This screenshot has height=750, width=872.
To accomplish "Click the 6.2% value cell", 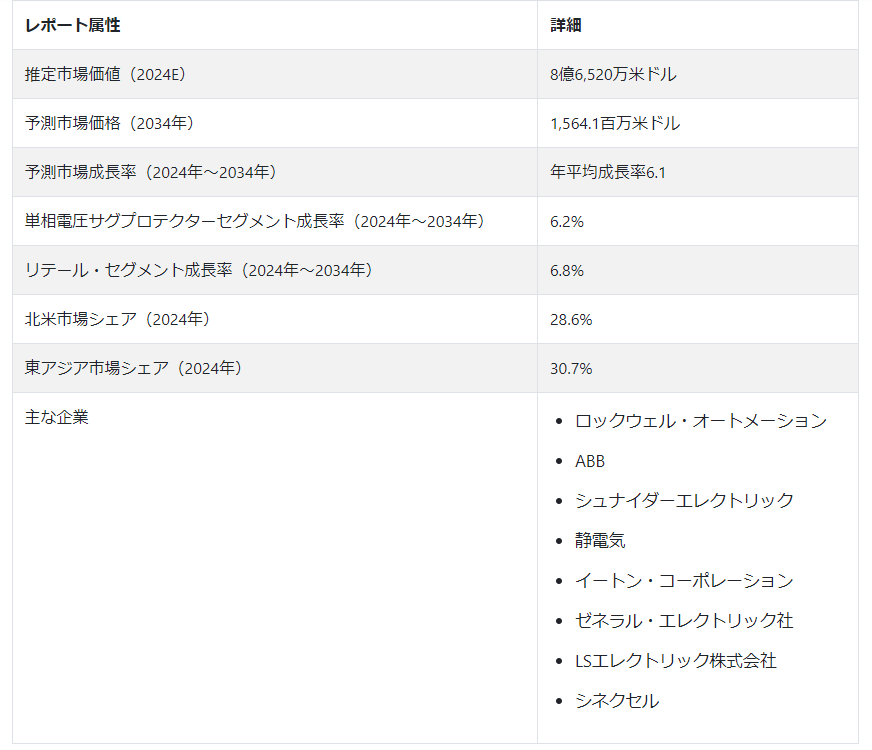I will coord(567,221).
